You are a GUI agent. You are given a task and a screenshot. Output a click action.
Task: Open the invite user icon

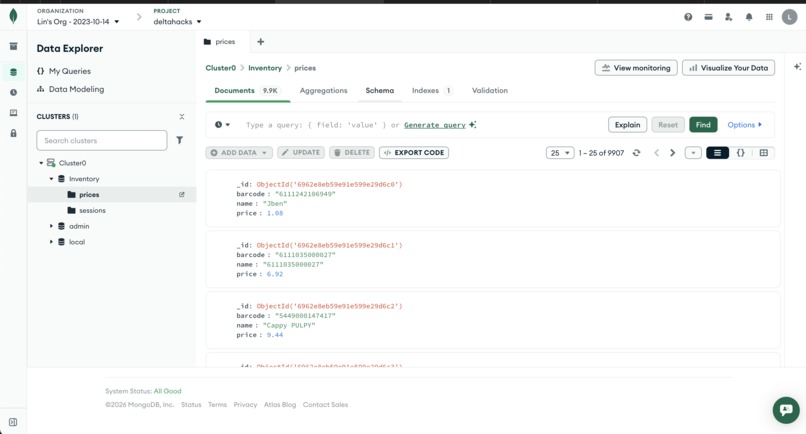(x=728, y=17)
